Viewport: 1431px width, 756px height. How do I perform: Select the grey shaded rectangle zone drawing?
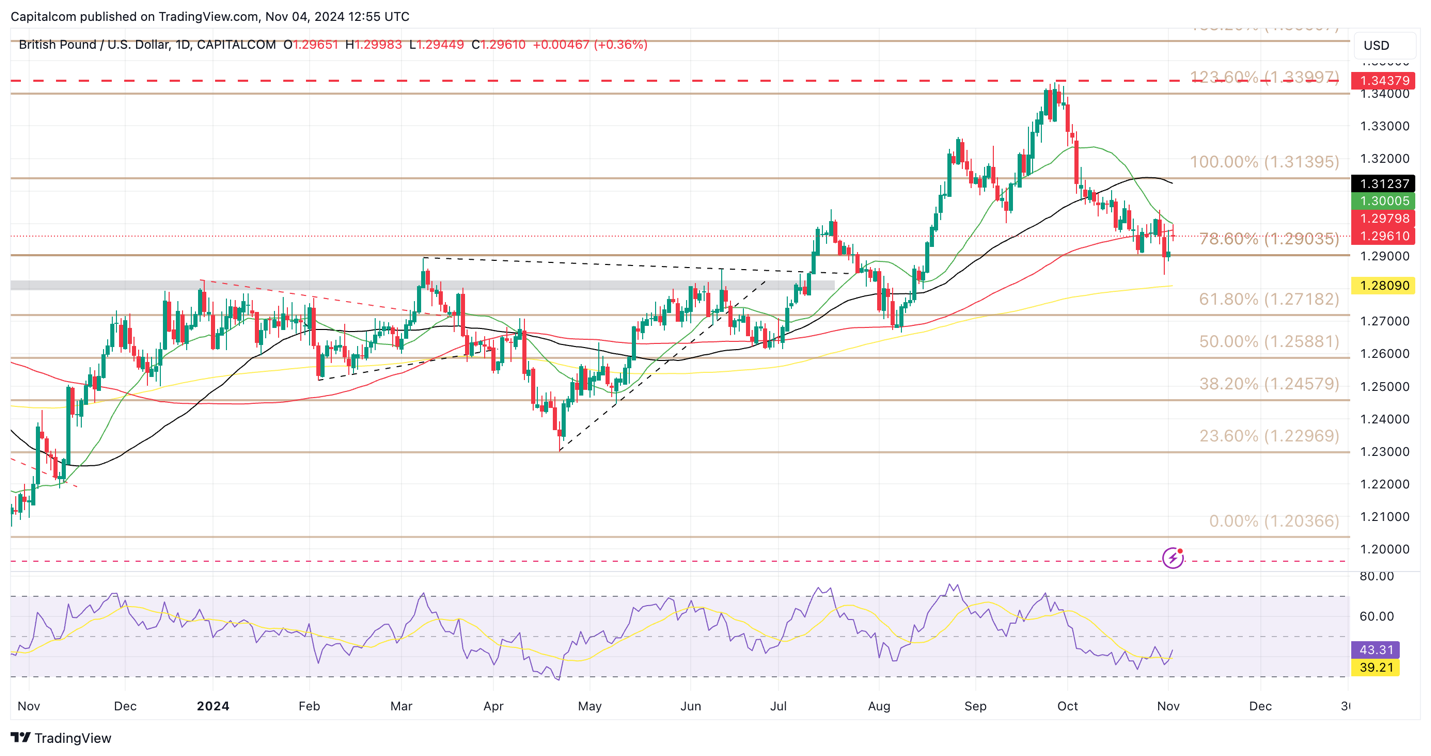422,286
